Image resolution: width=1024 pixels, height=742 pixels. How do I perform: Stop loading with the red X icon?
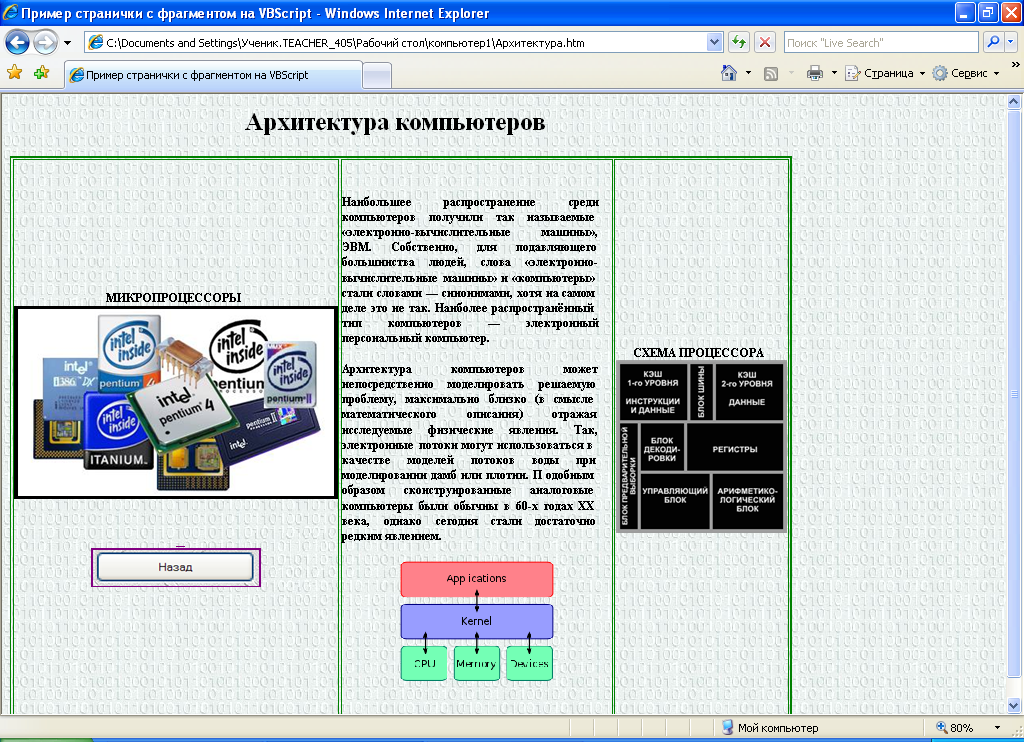coord(764,43)
